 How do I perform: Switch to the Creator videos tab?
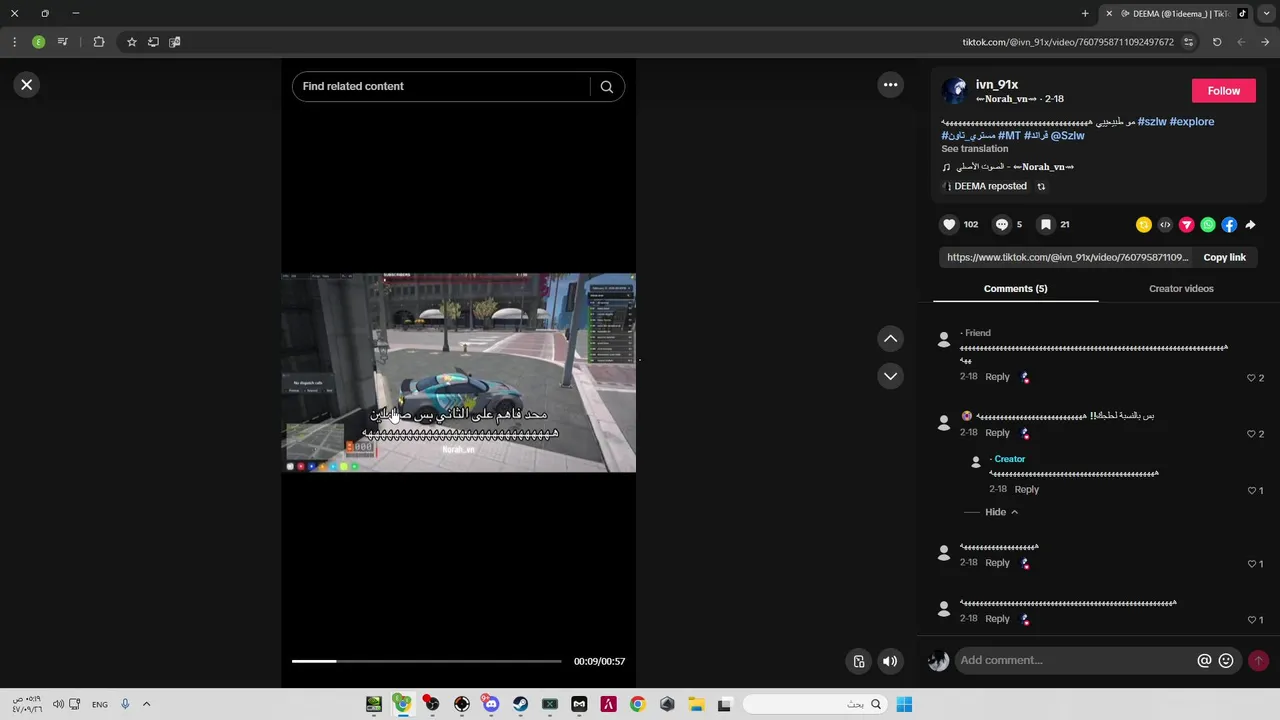pos(1181,289)
